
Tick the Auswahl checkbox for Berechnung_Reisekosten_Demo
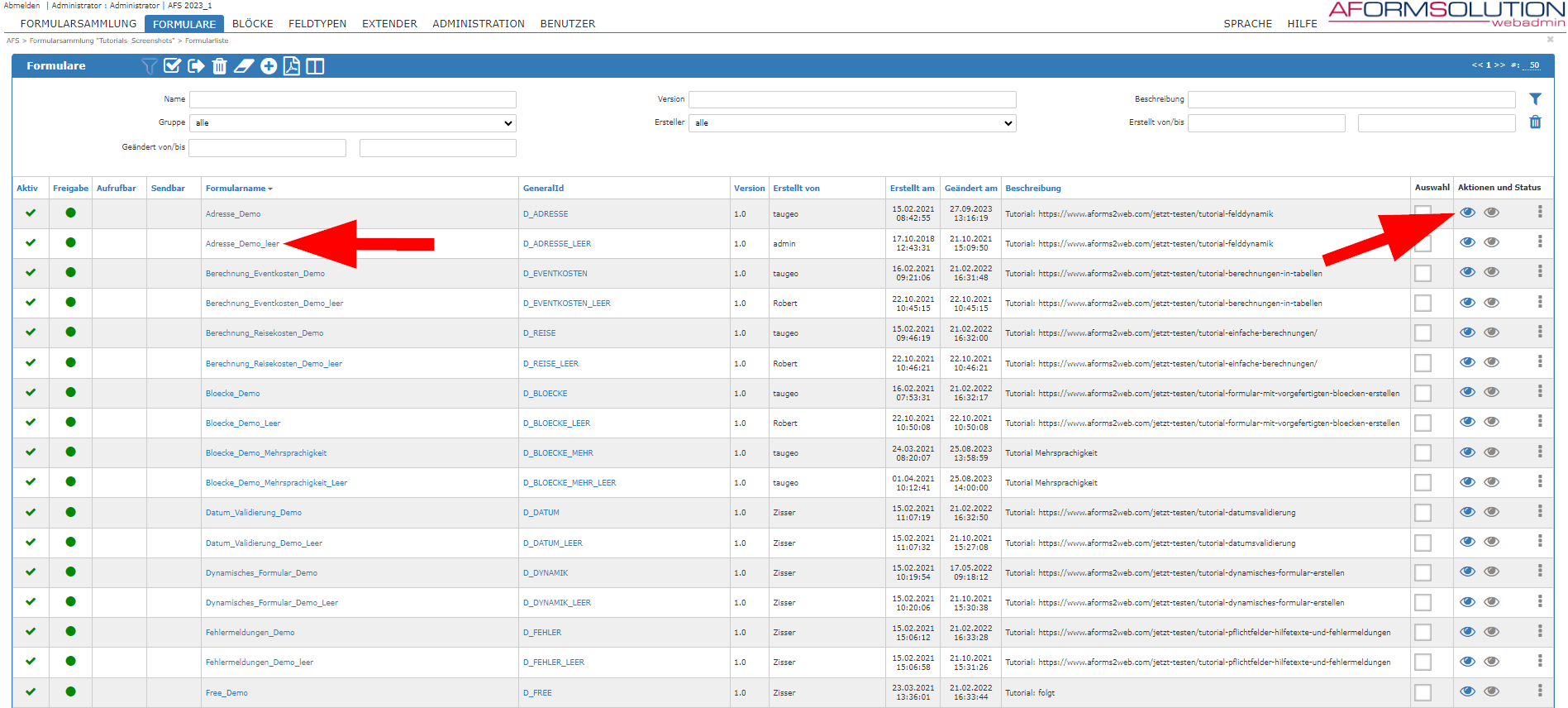pos(1423,333)
